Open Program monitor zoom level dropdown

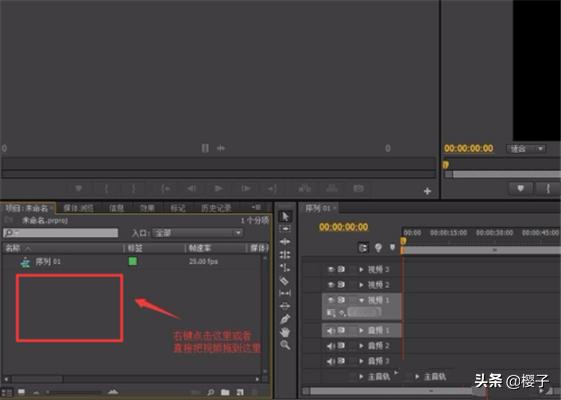point(526,148)
